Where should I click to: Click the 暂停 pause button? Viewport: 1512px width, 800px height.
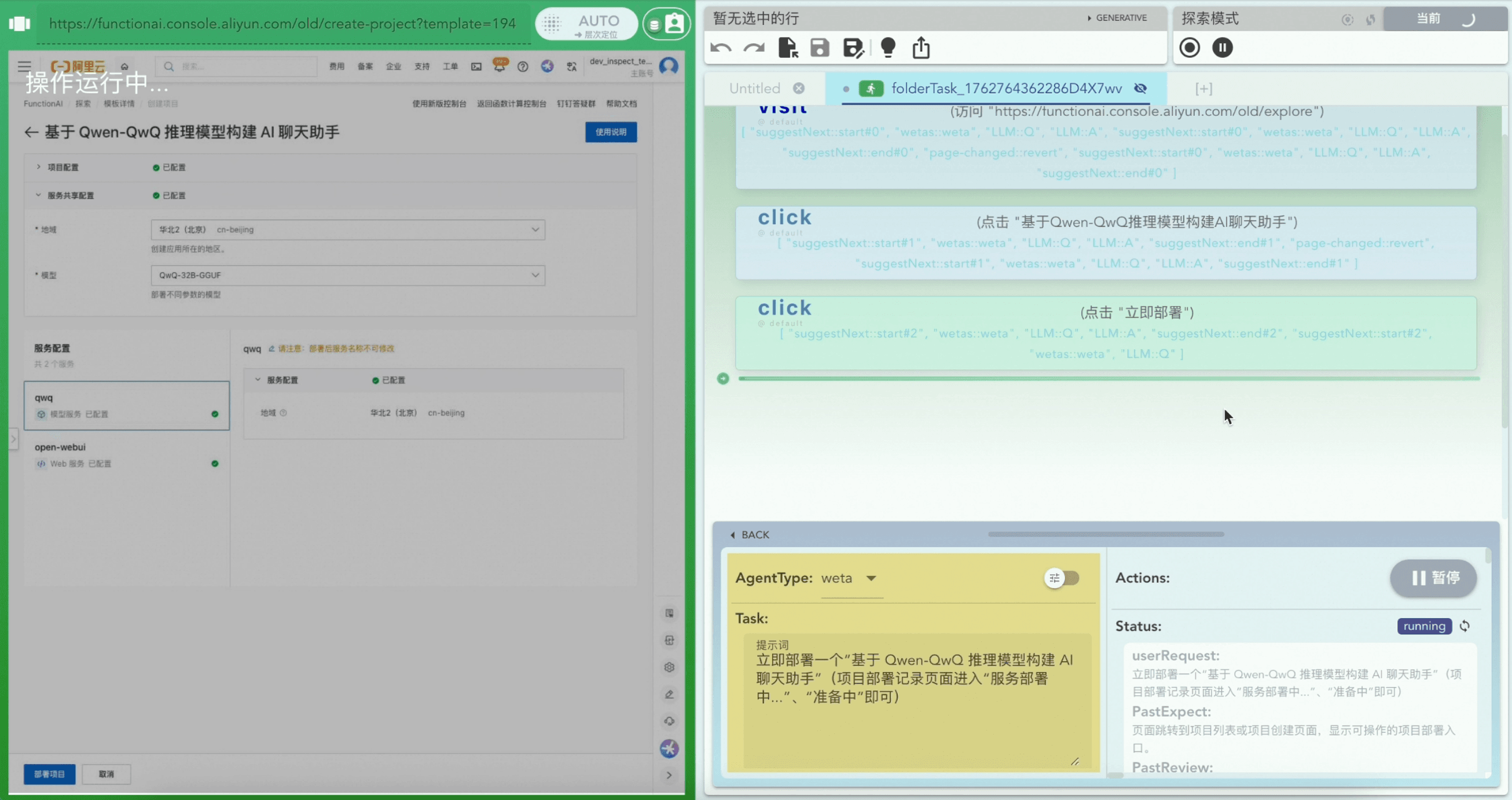click(x=1433, y=578)
